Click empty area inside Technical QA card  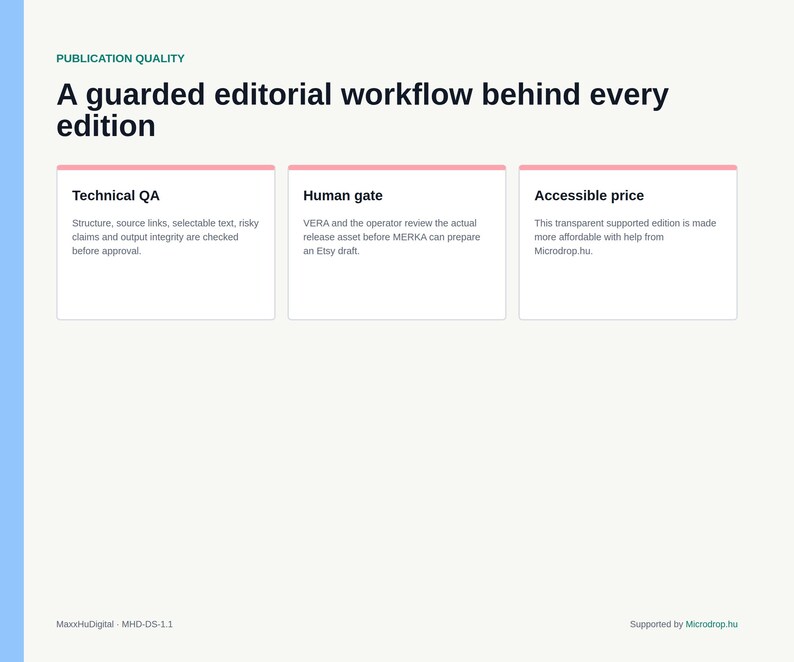(166, 289)
